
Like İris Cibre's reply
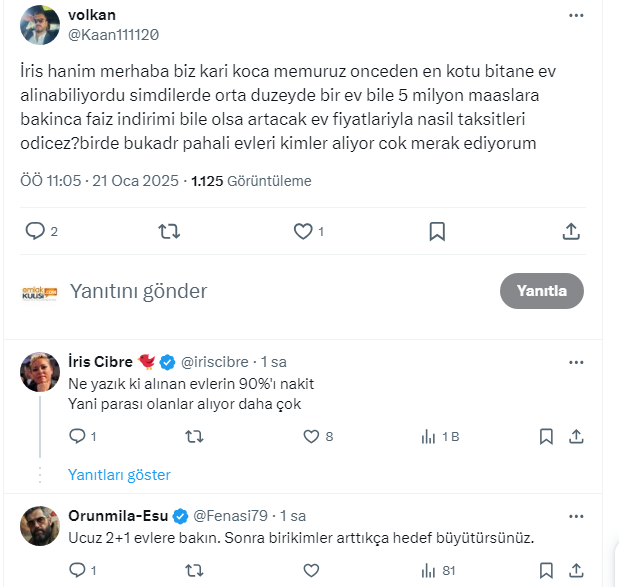coord(311,436)
